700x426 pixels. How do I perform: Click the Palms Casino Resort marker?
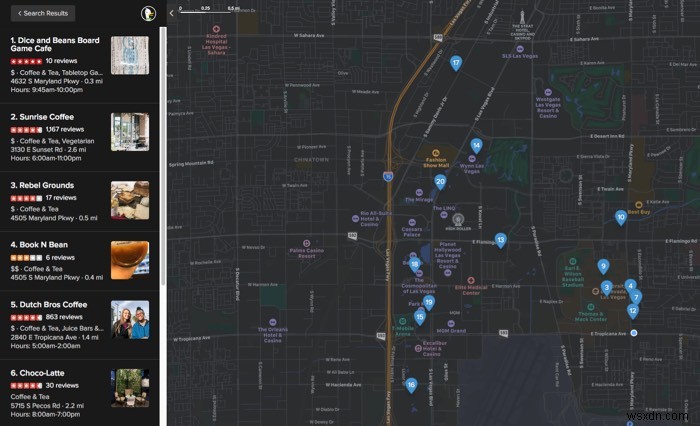[306, 243]
